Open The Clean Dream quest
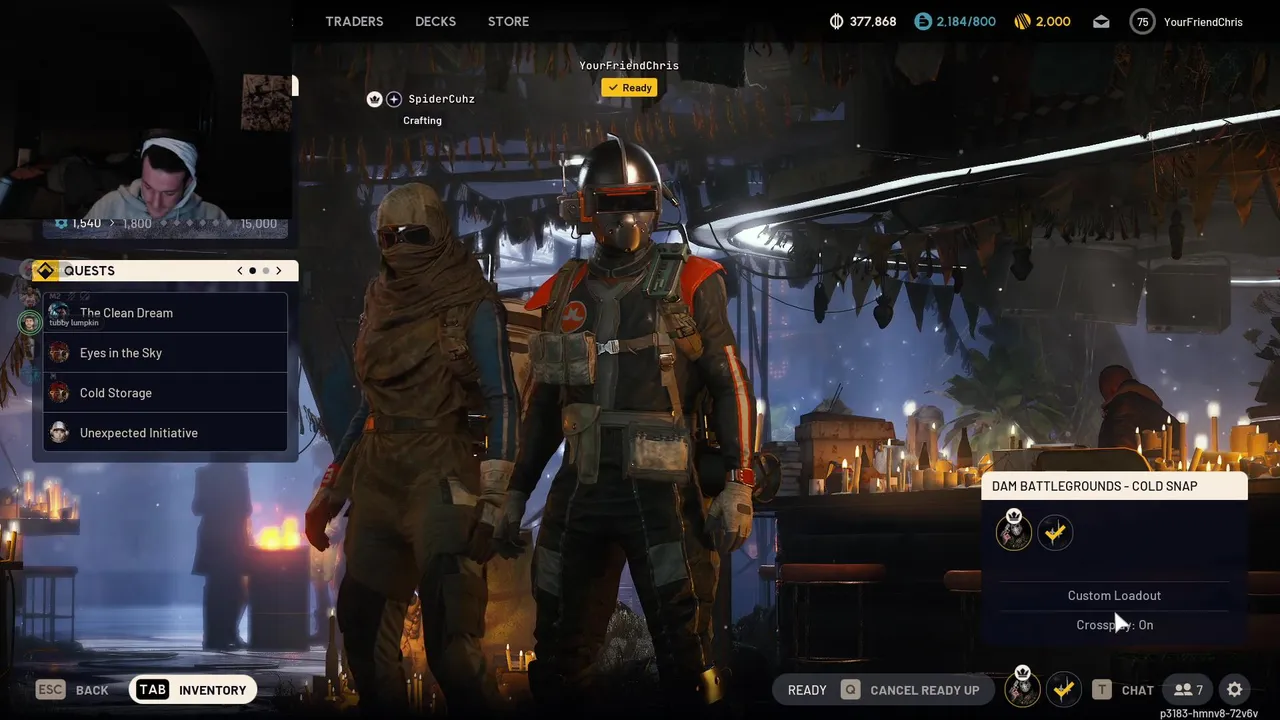1280x720 pixels. tap(165, 313)
